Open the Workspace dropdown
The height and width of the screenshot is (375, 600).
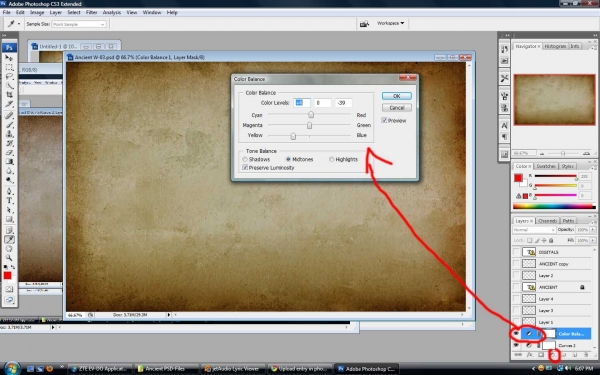pos(390,23)
